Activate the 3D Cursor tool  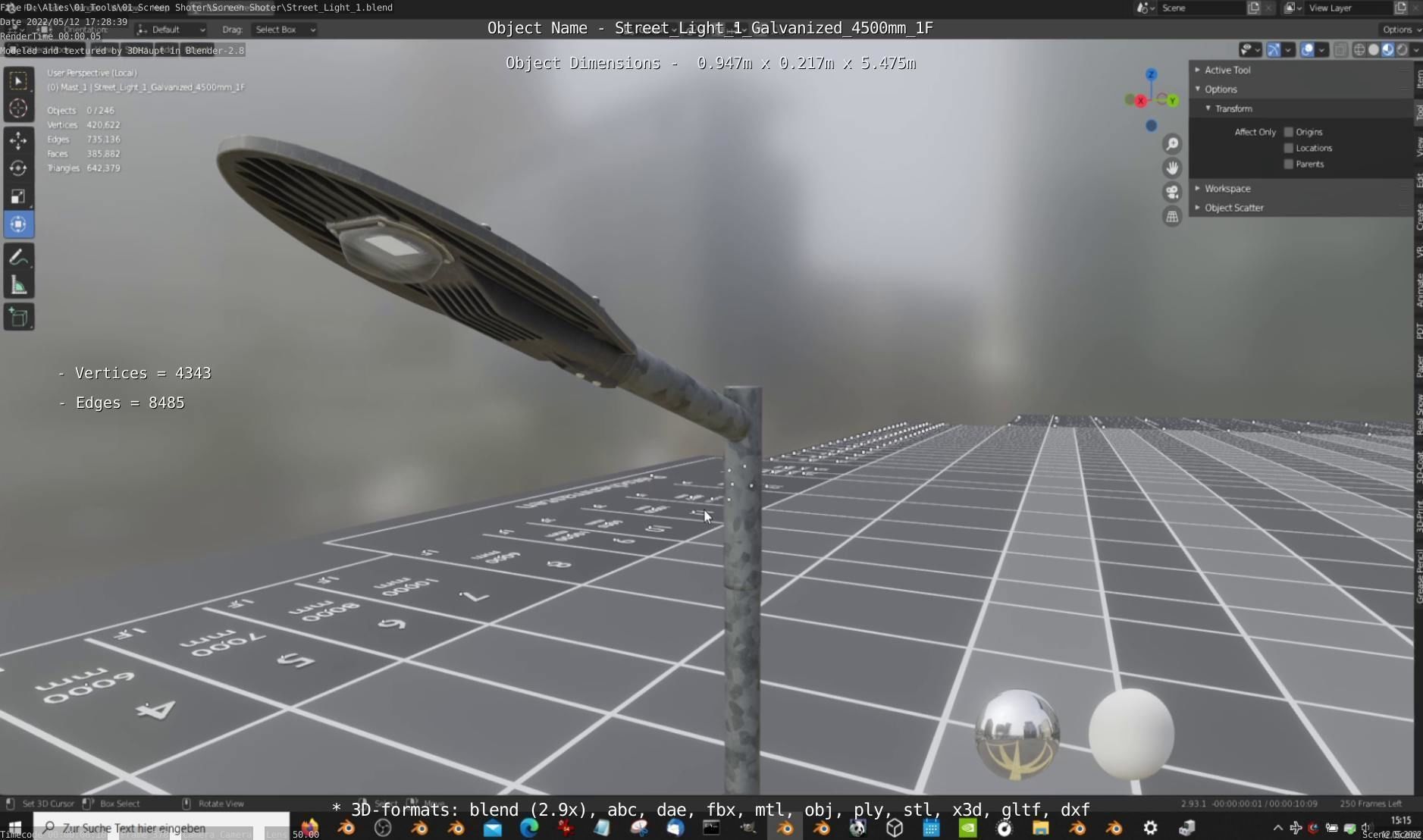click(x=19, y=109)
